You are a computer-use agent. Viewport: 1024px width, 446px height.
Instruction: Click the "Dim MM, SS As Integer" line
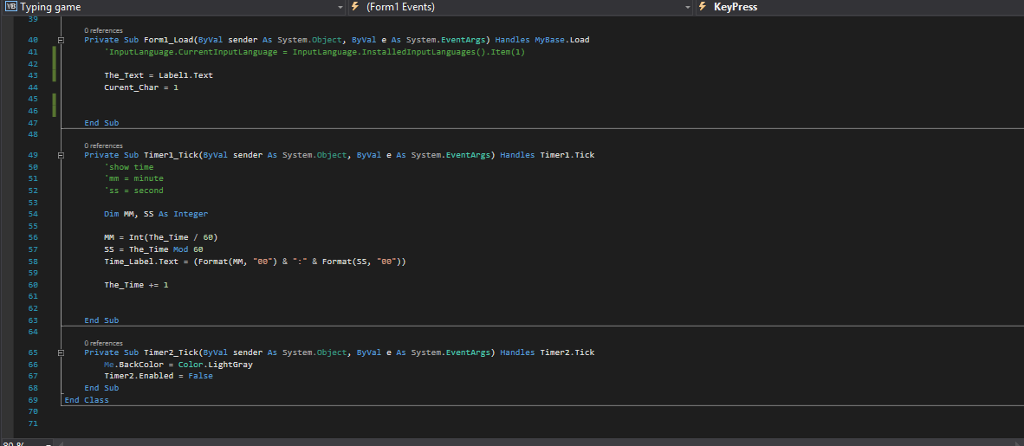(156, 214)
